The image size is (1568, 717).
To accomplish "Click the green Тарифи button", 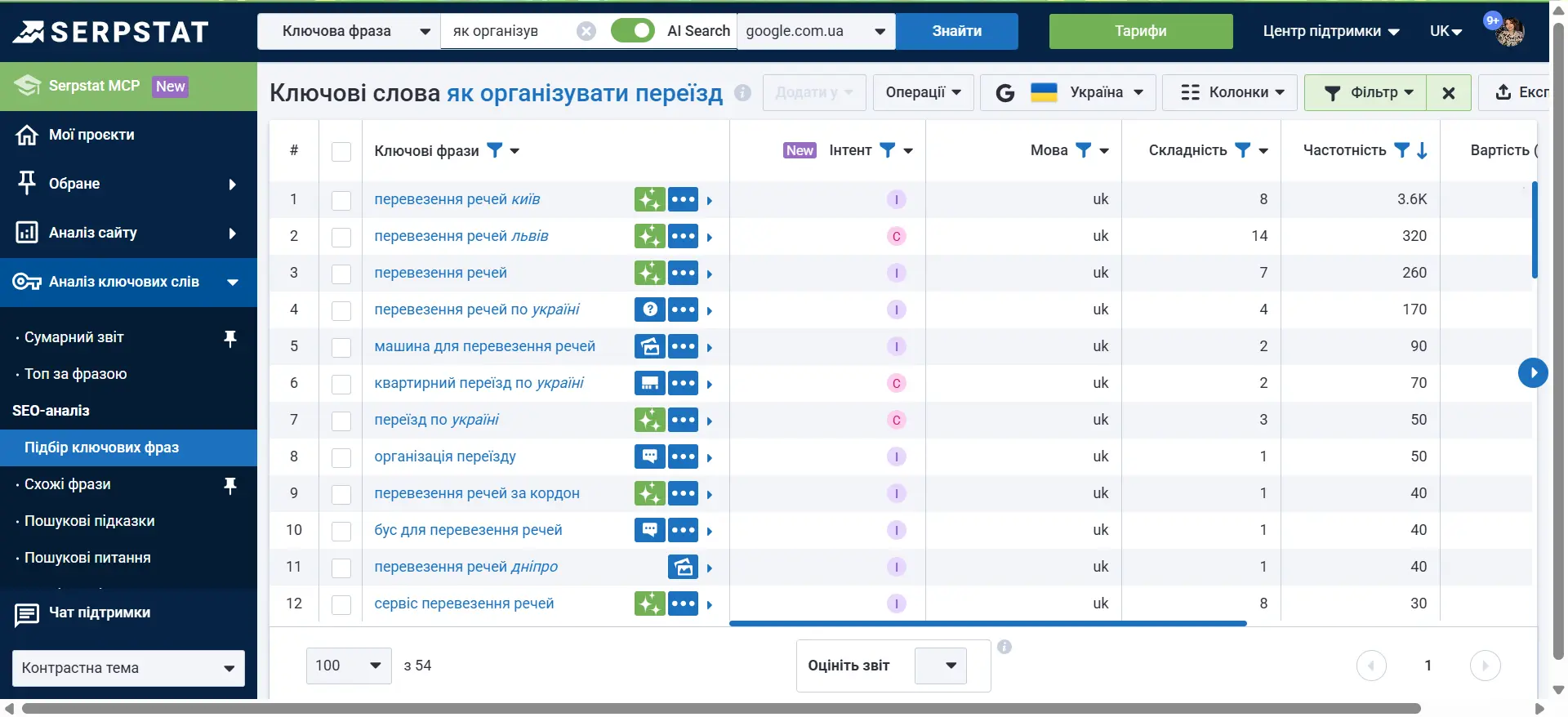I will [x=1140, y=31].
